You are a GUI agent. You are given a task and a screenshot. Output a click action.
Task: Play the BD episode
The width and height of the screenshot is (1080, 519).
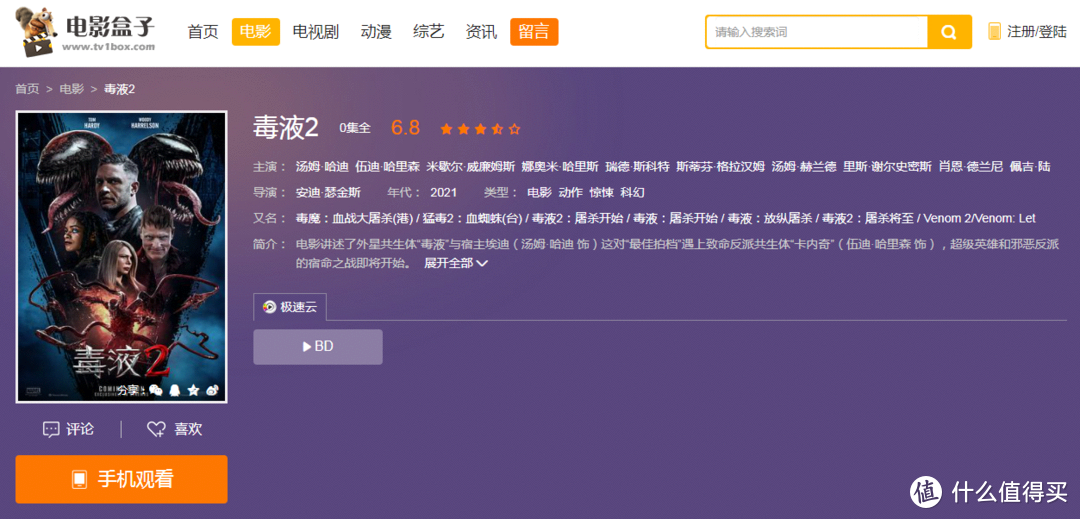click(318, 347)
